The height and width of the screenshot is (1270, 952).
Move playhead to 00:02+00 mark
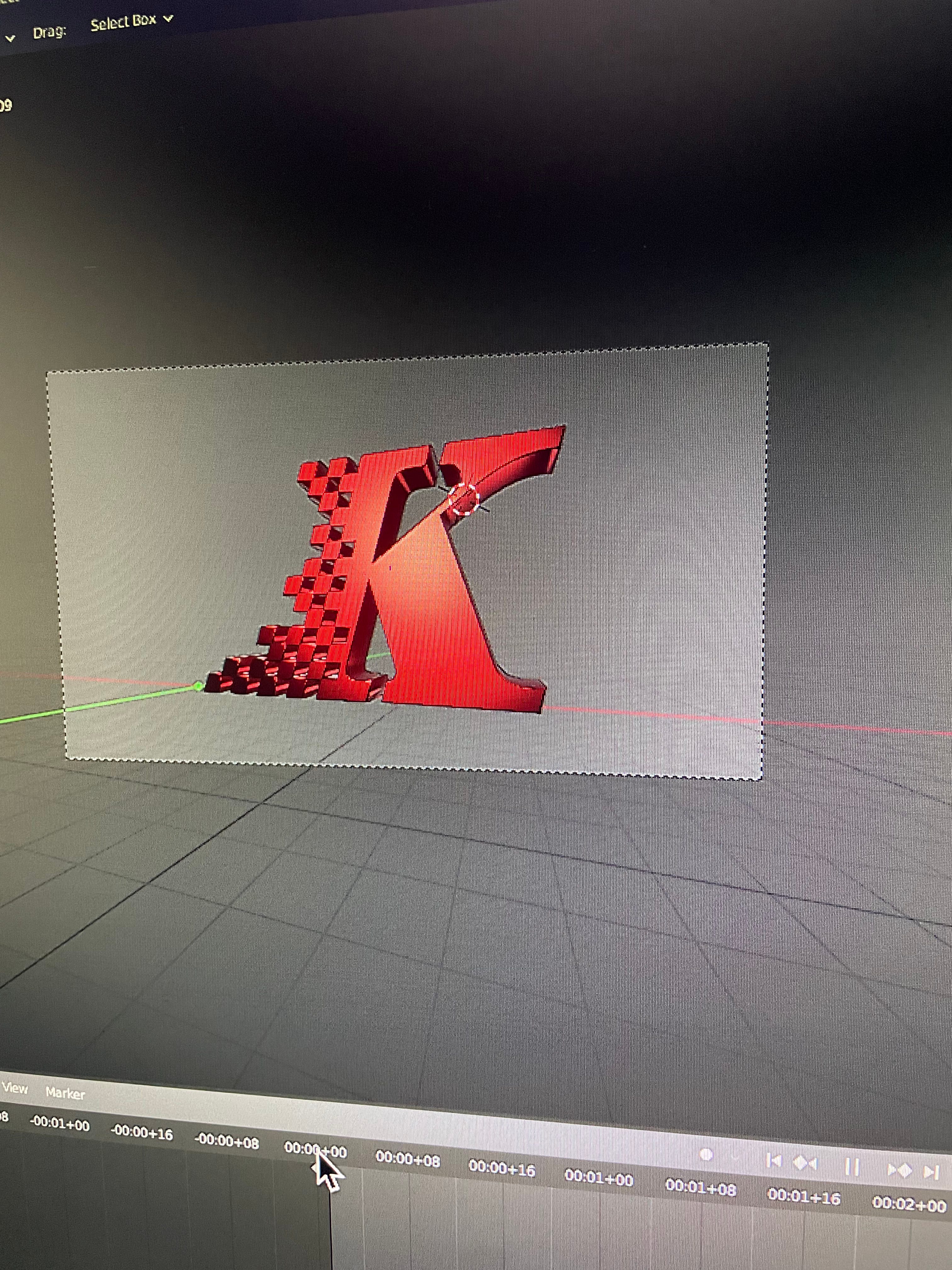pos(909,1204)
